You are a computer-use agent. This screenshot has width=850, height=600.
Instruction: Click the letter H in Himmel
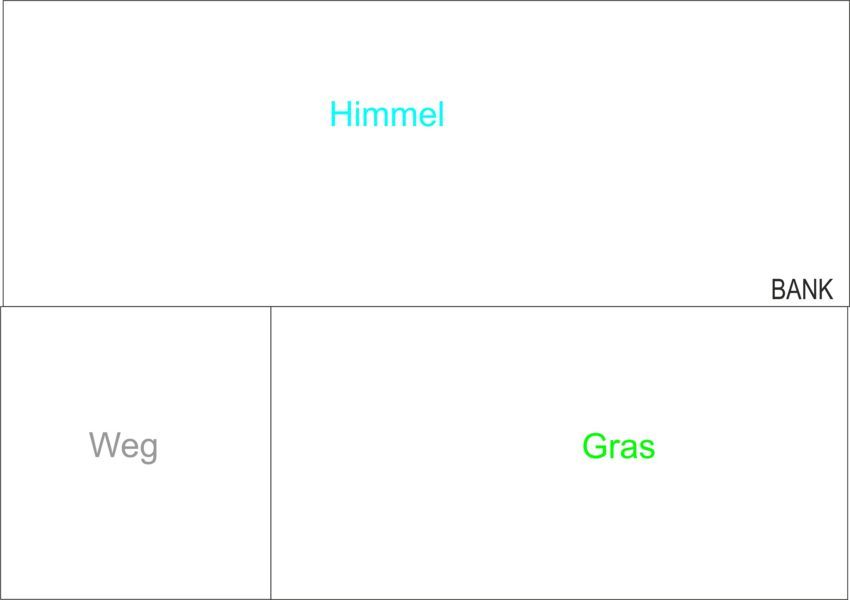(x=341, y=115)
